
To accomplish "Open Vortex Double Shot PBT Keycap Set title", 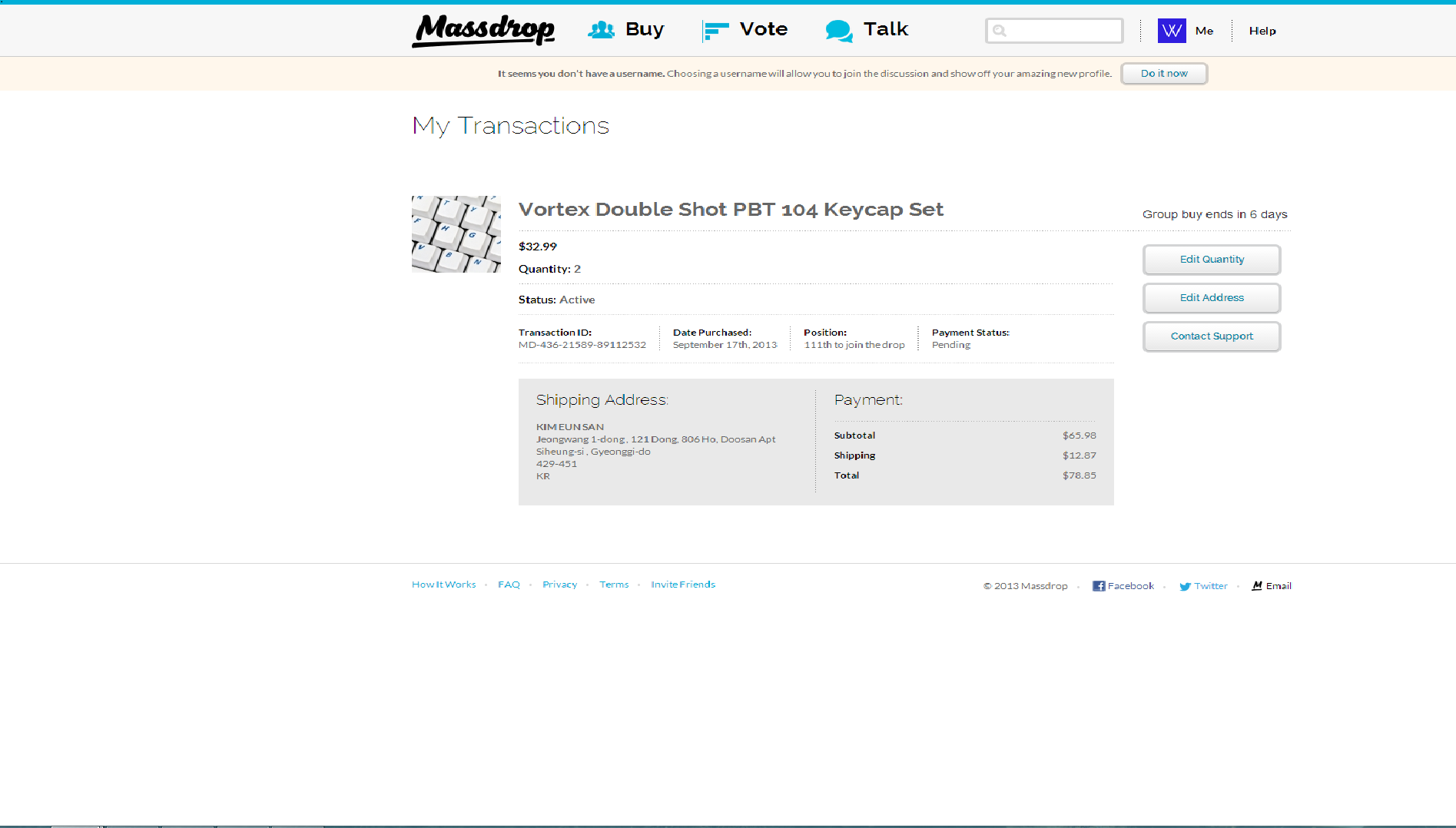I will (x=731, y=210).
